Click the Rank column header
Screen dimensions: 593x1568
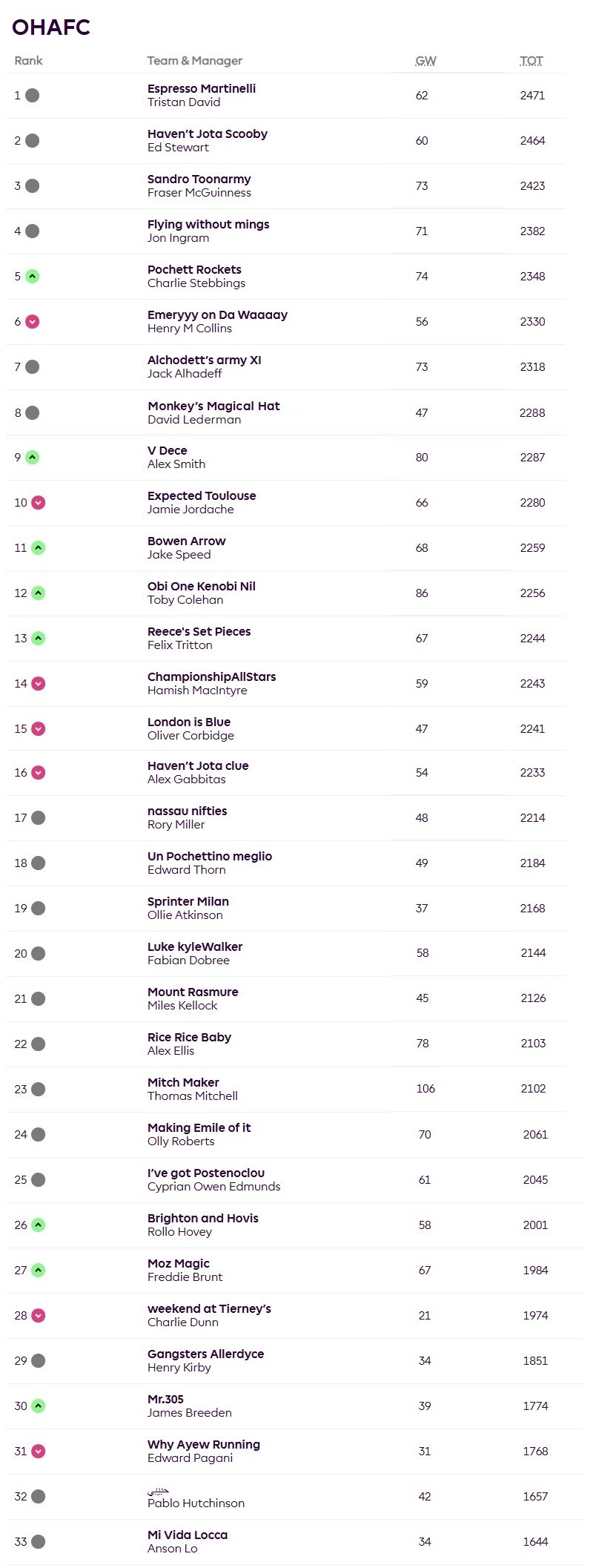click(x=28, y=61)
